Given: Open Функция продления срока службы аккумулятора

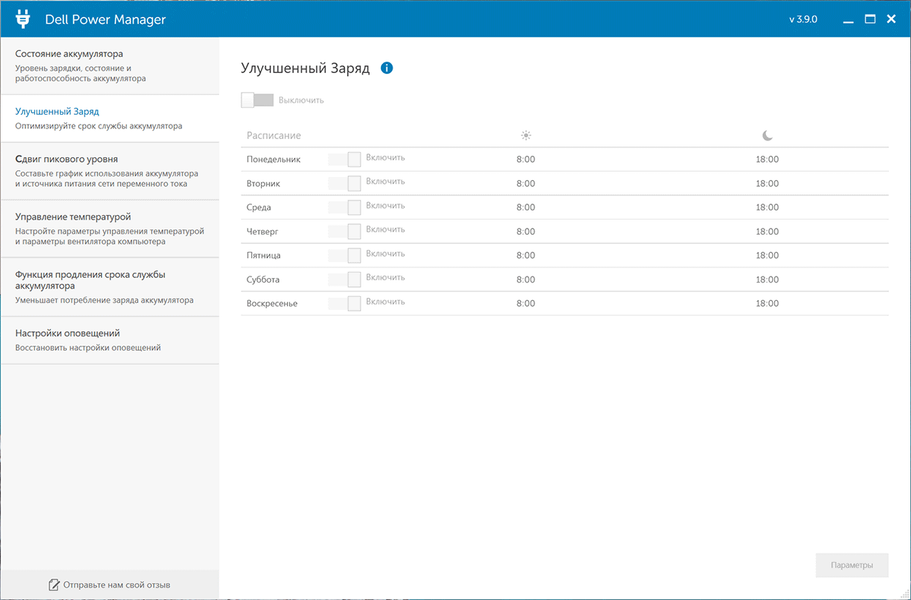Looking at the screenshot, I should tap(110, 287).
